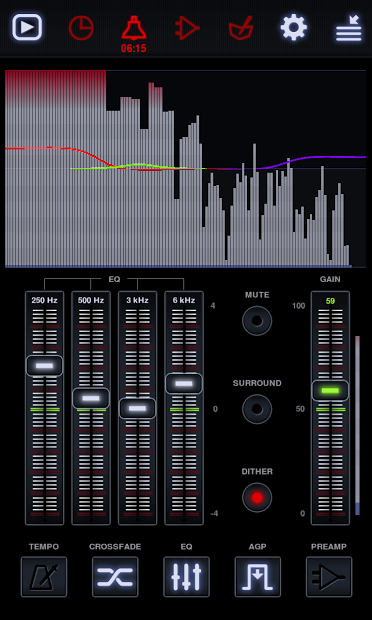
Task: Open the Crossfade panel
Action: point(115,577)
